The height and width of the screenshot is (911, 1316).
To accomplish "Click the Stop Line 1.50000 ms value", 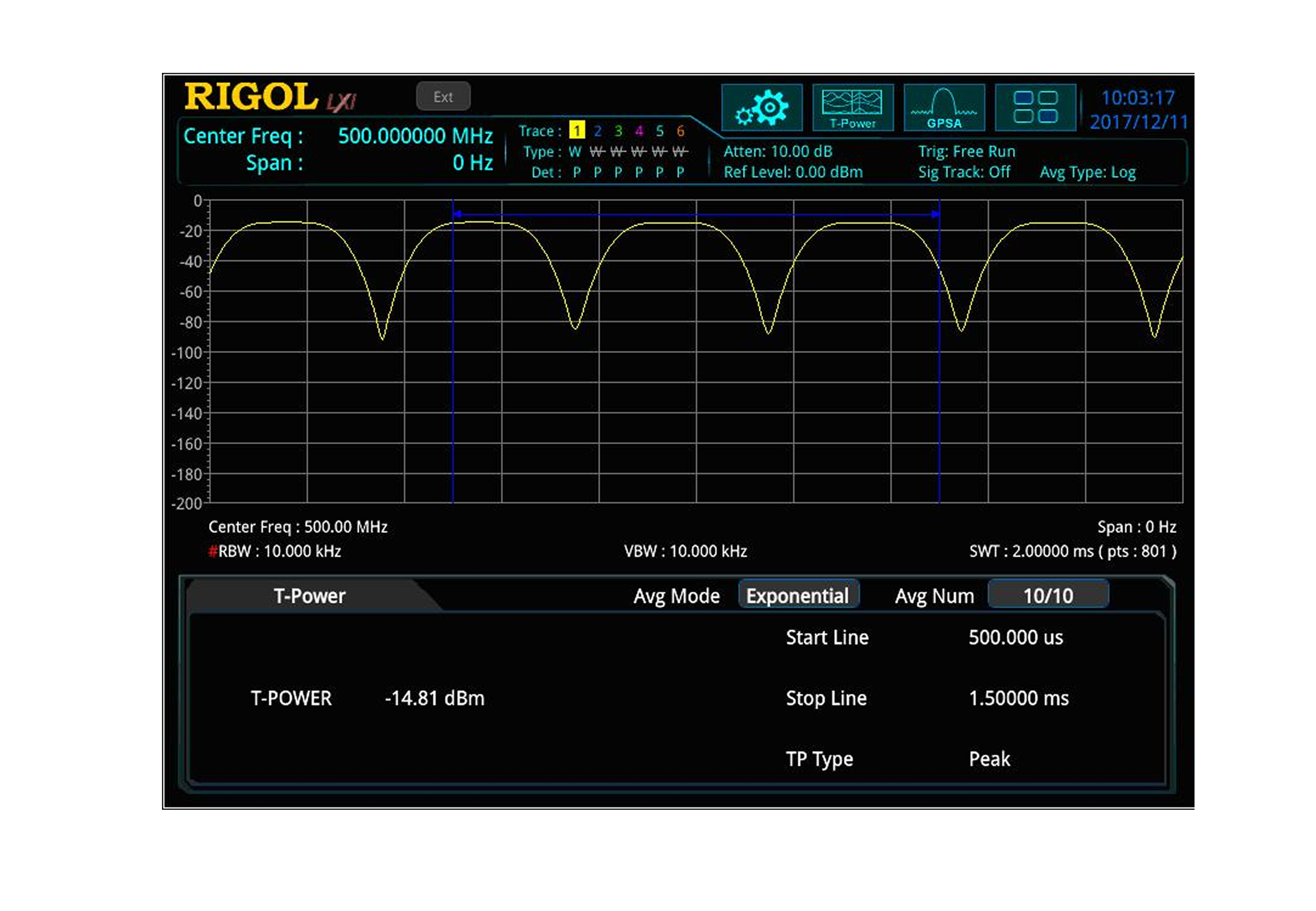I will [x=1018, y=697].
